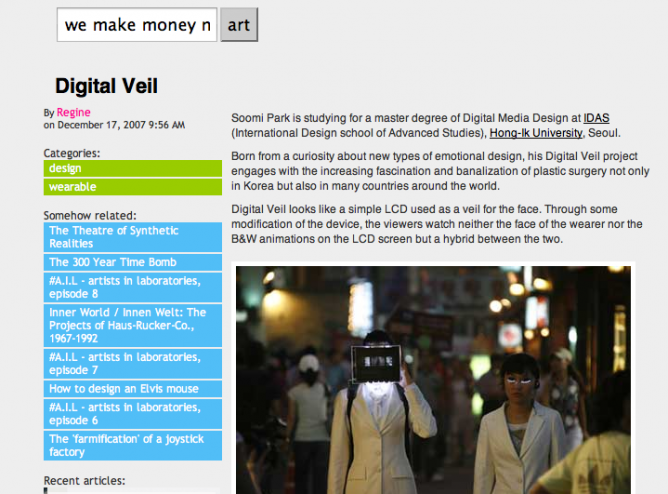Follow the Hong-Ik University link

click(x=536, y=133)
